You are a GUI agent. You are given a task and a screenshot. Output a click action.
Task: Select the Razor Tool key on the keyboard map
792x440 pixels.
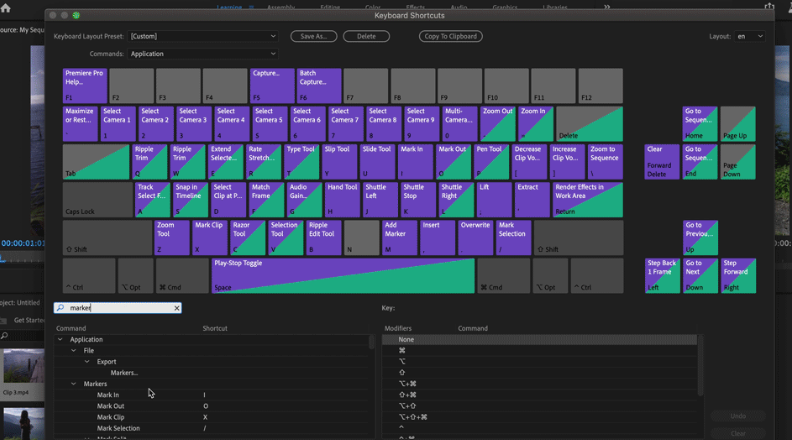(x=247, y=237)
